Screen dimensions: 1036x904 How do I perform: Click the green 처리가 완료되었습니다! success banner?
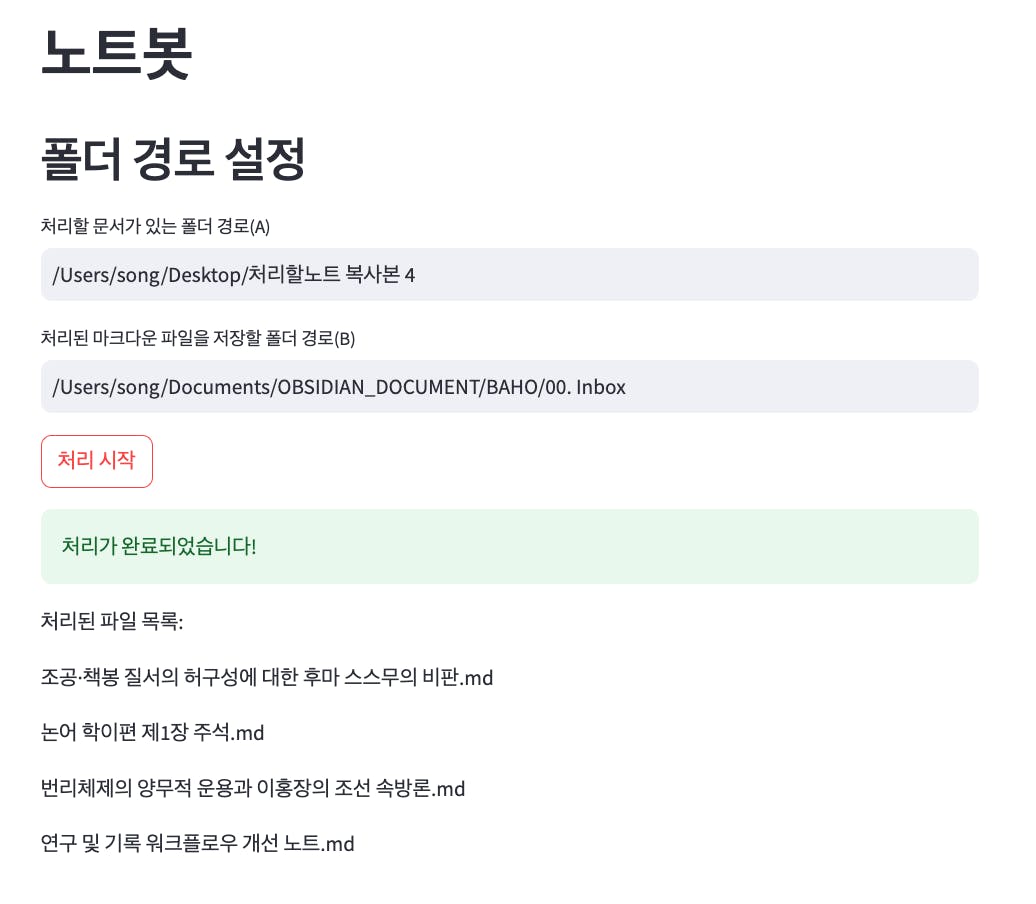[x=509, y=546]
